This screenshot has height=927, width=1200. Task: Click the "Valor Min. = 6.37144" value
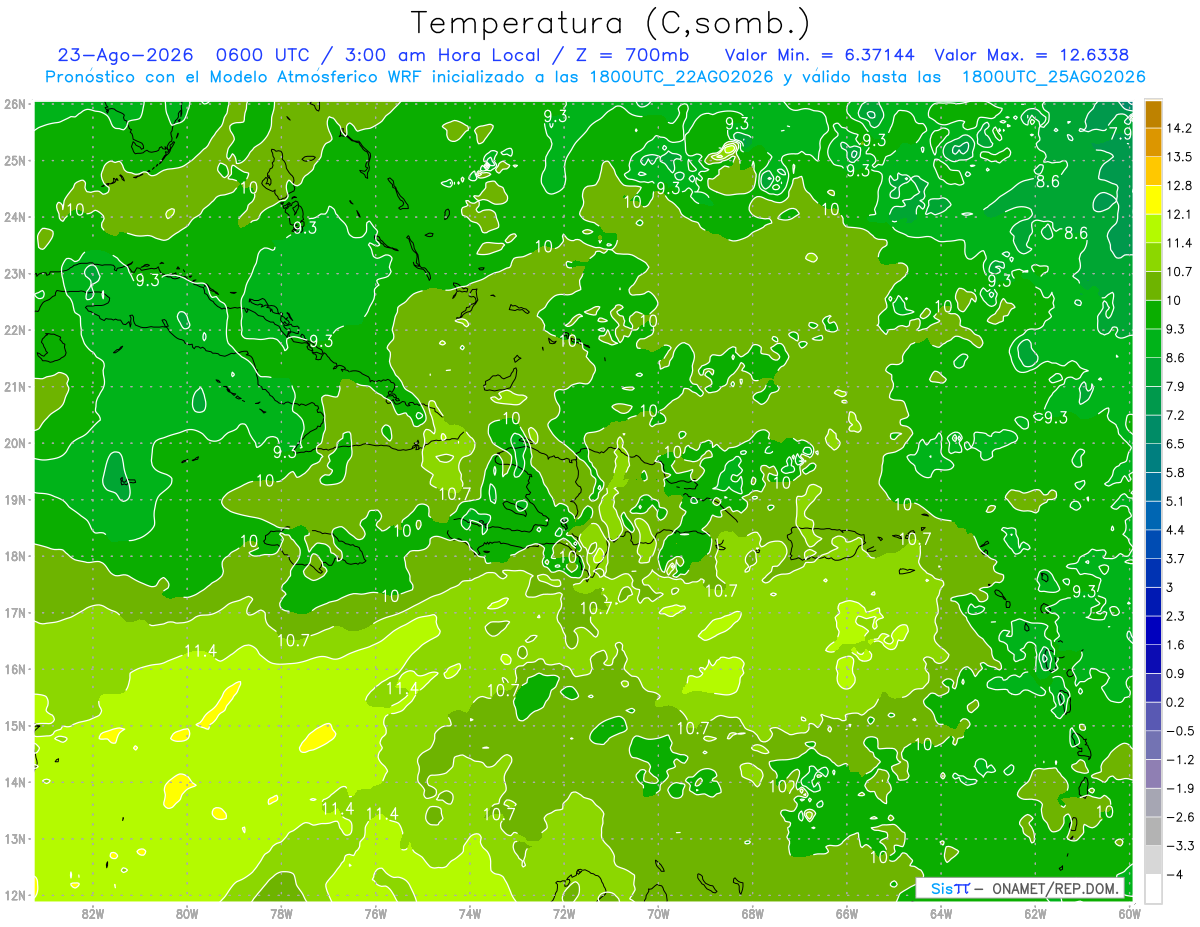tap(819, 55)
